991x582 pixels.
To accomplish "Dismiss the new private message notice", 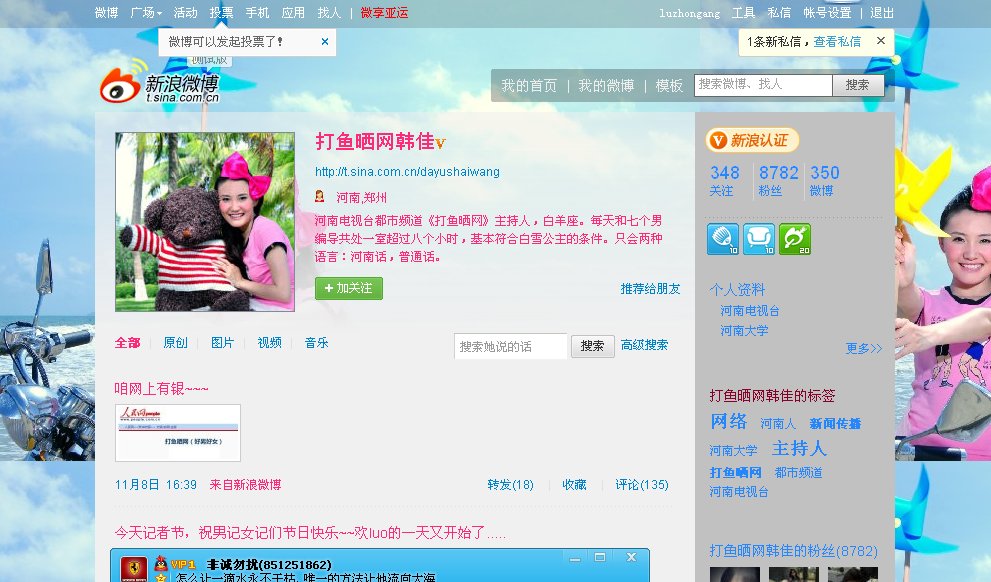I will coord(880,41).
